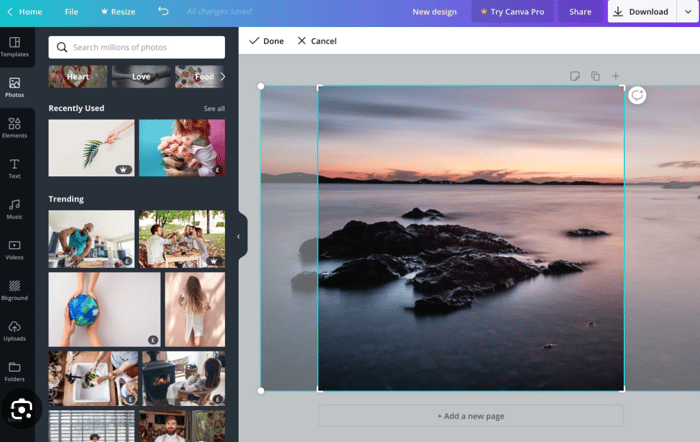This screenshot has height=442, width=700.
Task: Select the hands holding globe photo
Action: click(104, 309)
